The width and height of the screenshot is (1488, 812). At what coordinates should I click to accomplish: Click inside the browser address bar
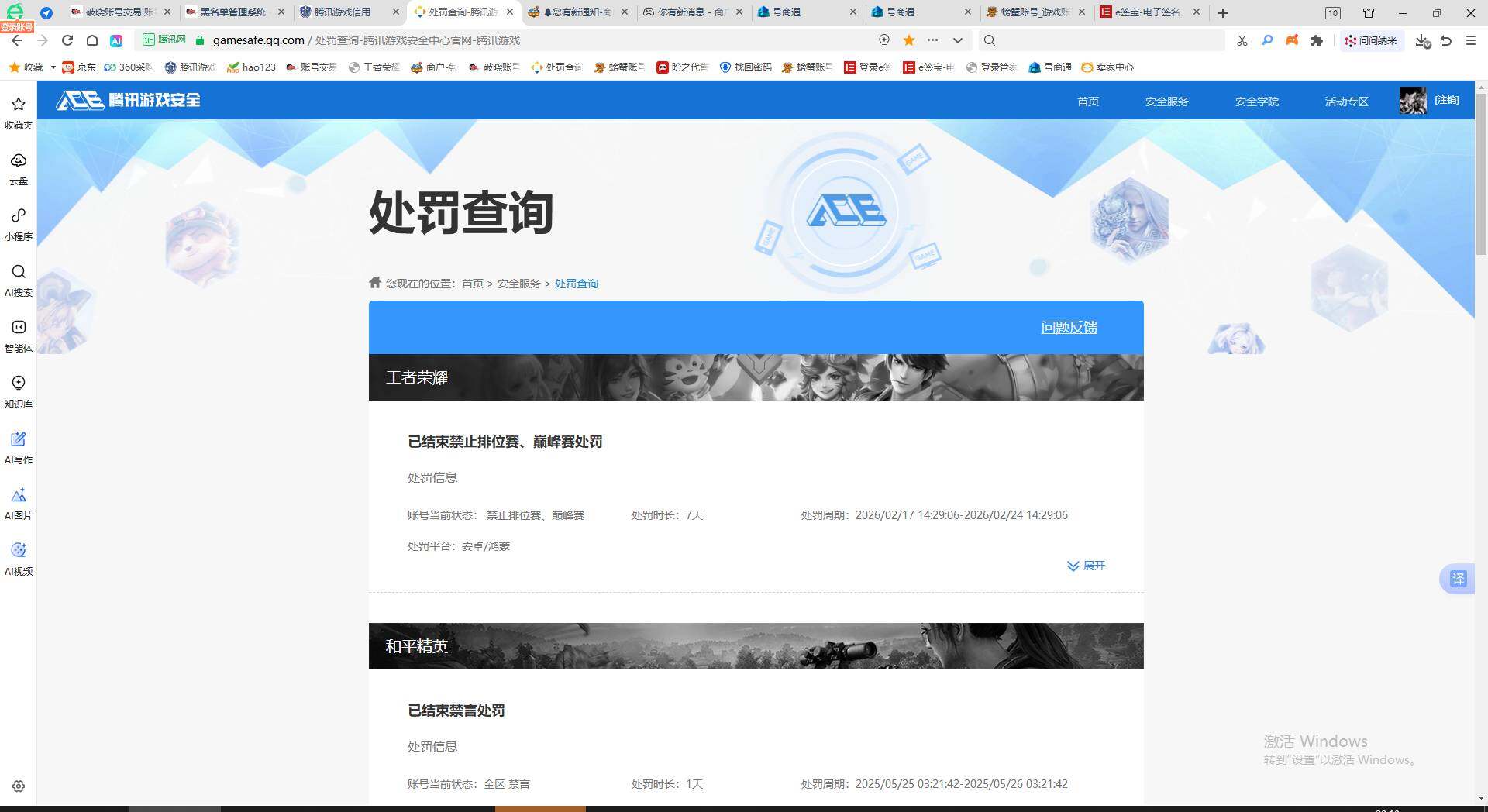(465, 40)
